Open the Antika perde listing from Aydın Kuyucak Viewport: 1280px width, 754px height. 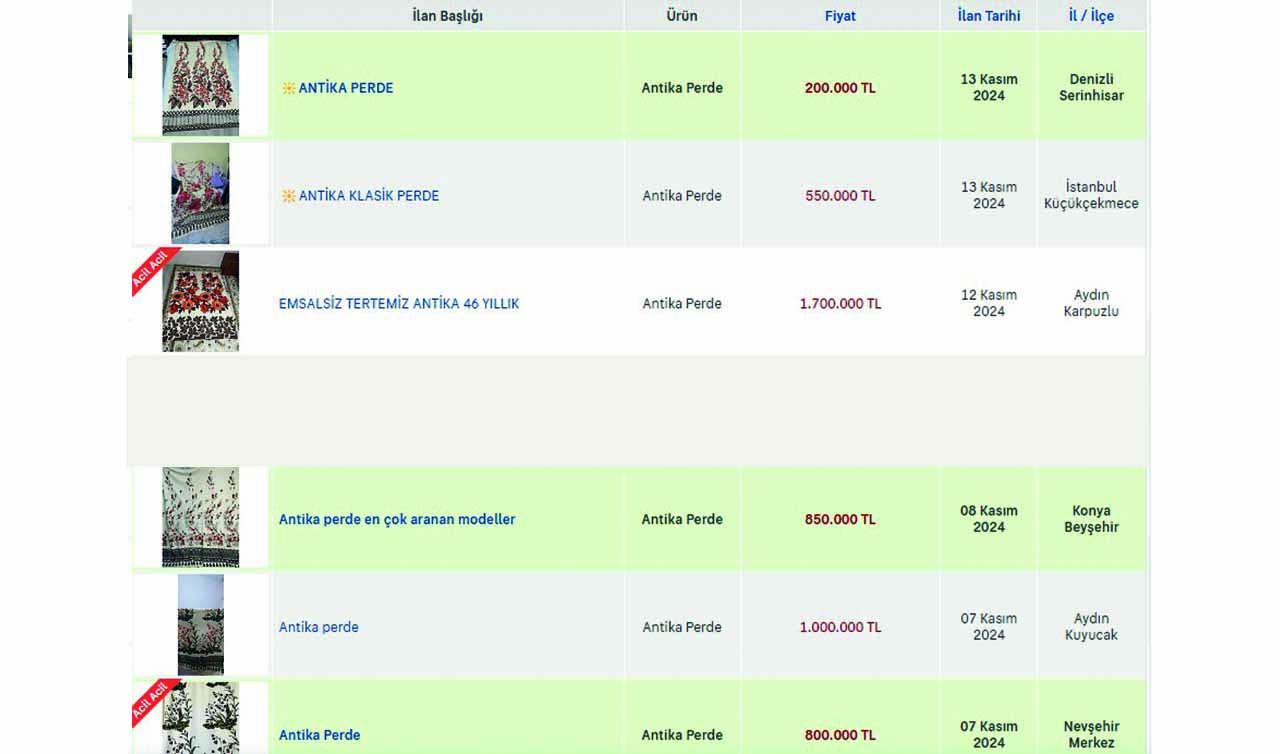[x=318, y=628]
